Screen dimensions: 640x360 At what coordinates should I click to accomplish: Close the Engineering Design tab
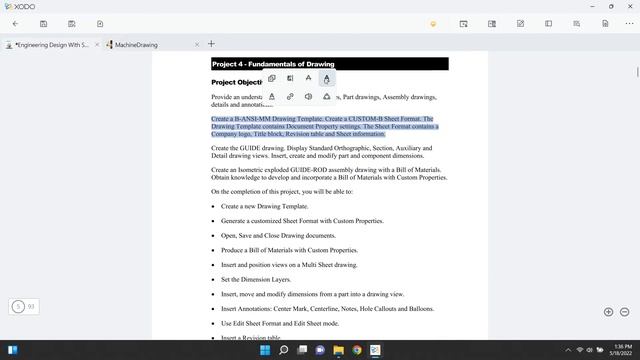[97, 45]
